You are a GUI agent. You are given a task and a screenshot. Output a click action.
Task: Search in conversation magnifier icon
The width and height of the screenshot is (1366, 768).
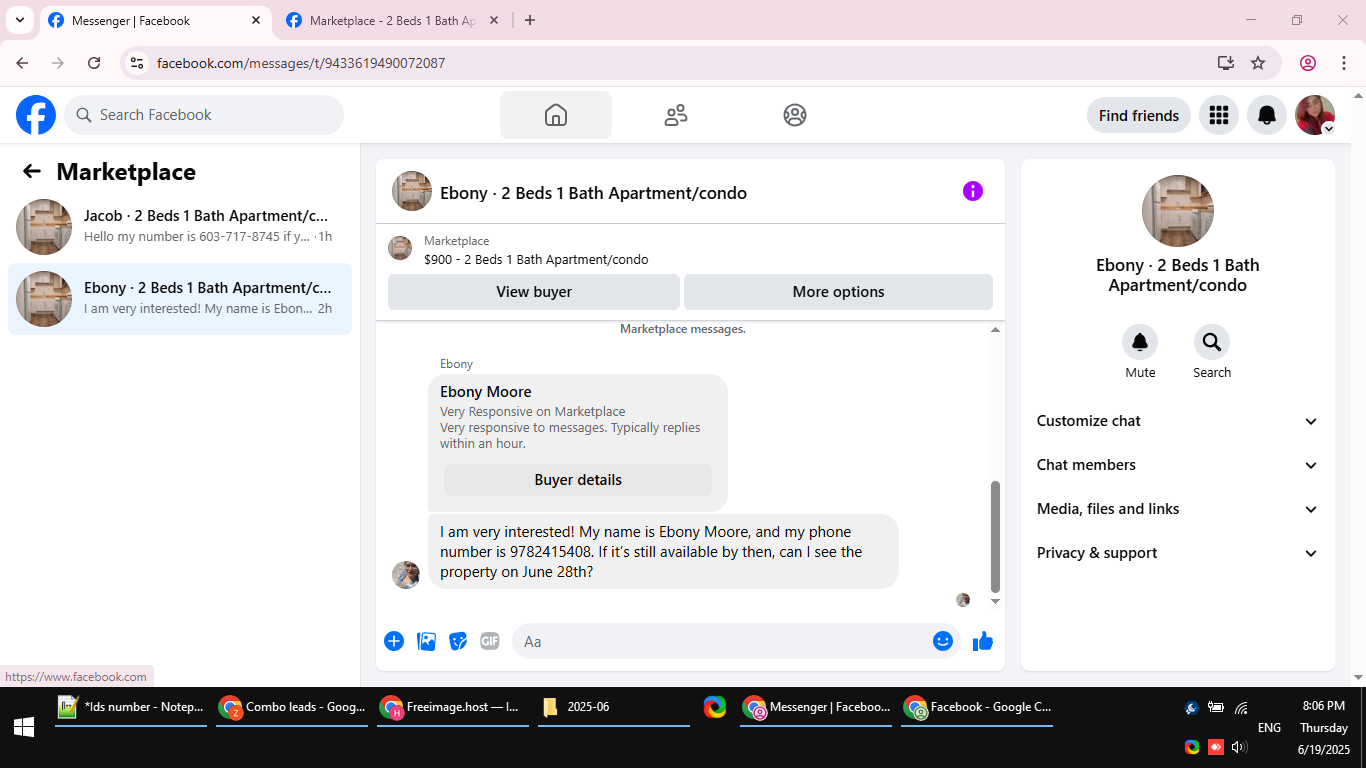coord(1212,343)
